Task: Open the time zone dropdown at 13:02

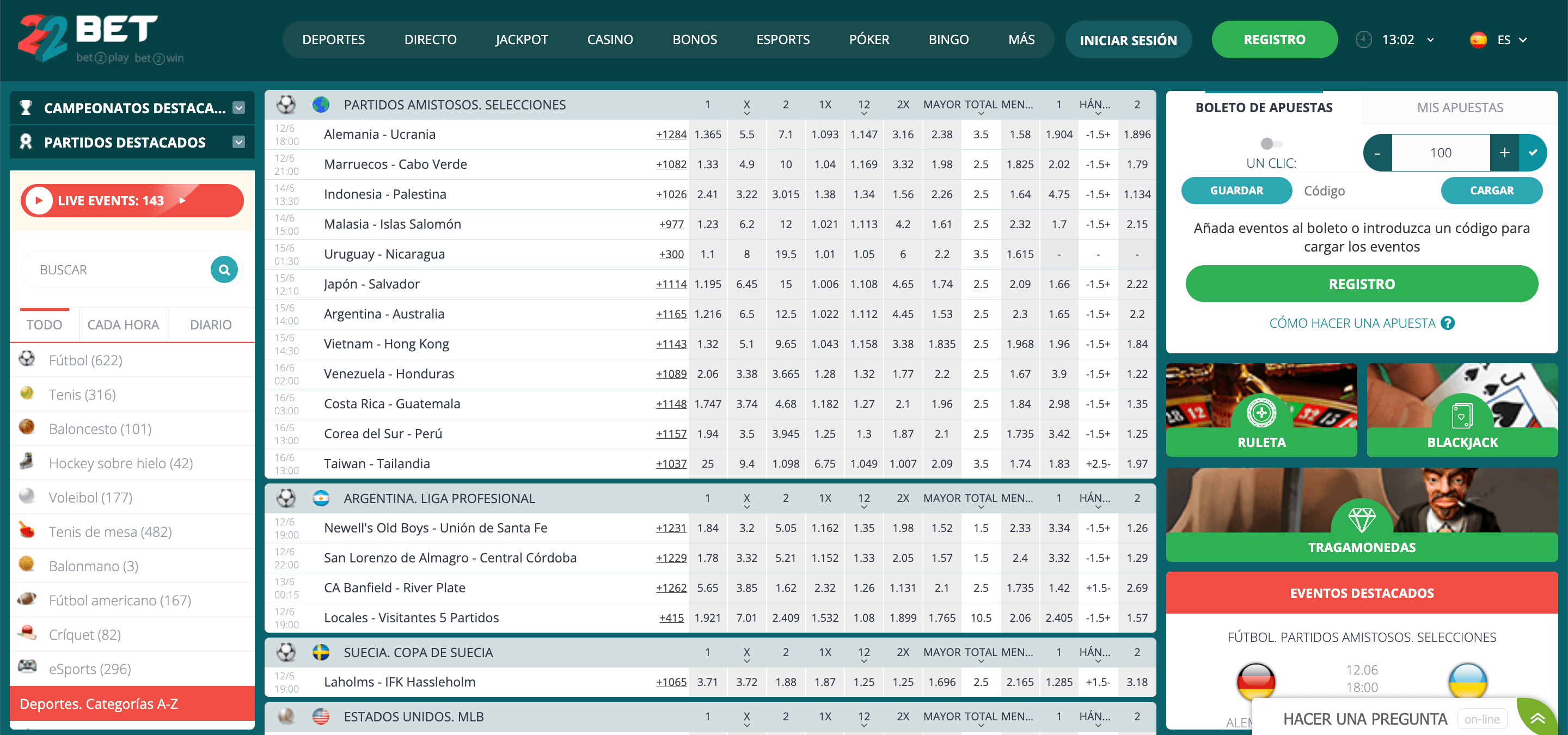Action: (1430, 40)
